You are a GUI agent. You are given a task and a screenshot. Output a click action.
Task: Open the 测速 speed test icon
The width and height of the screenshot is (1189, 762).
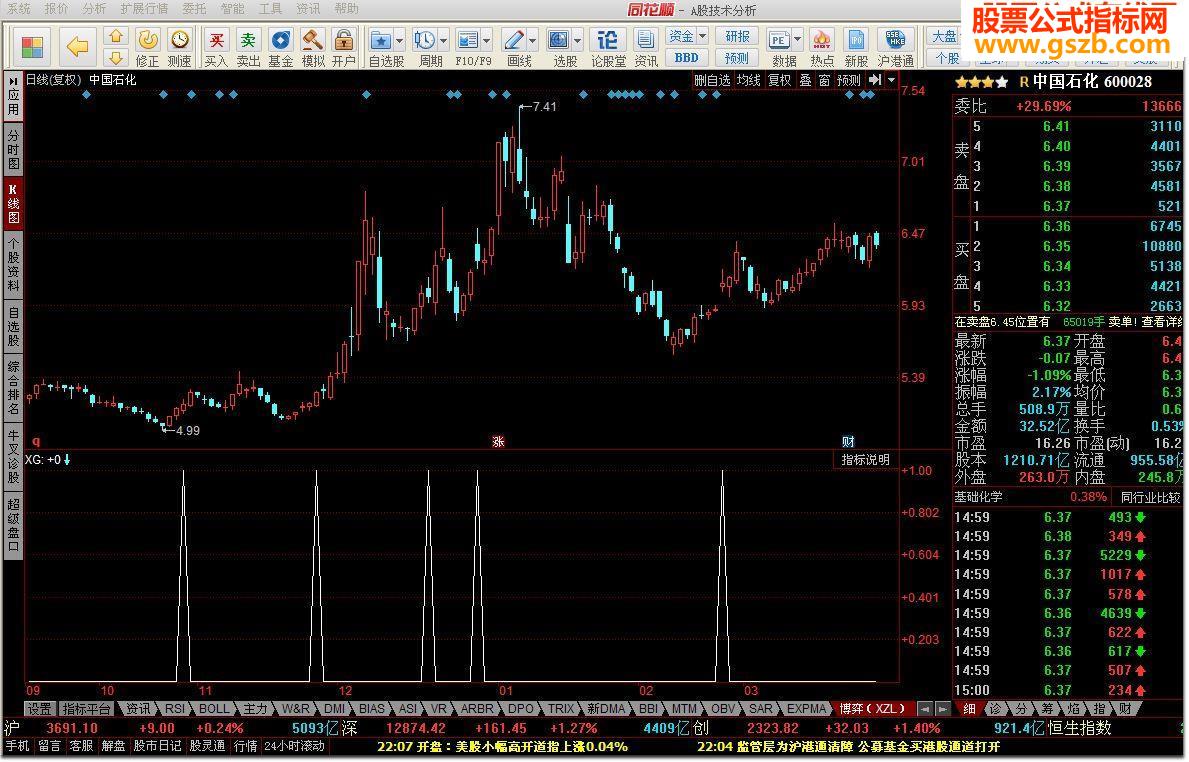(180, 47)
